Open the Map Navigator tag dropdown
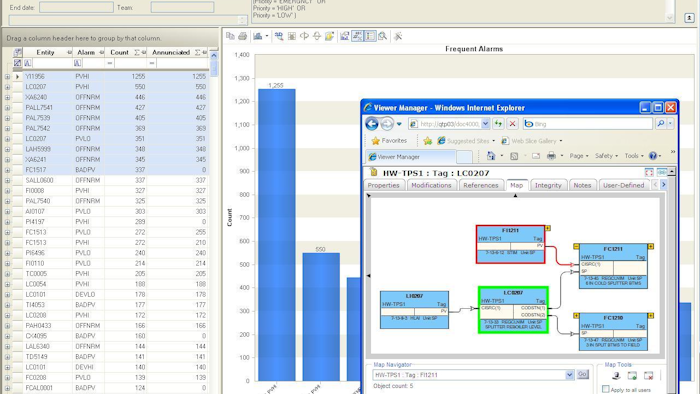The image size is (700, 394). pos(569,375)
